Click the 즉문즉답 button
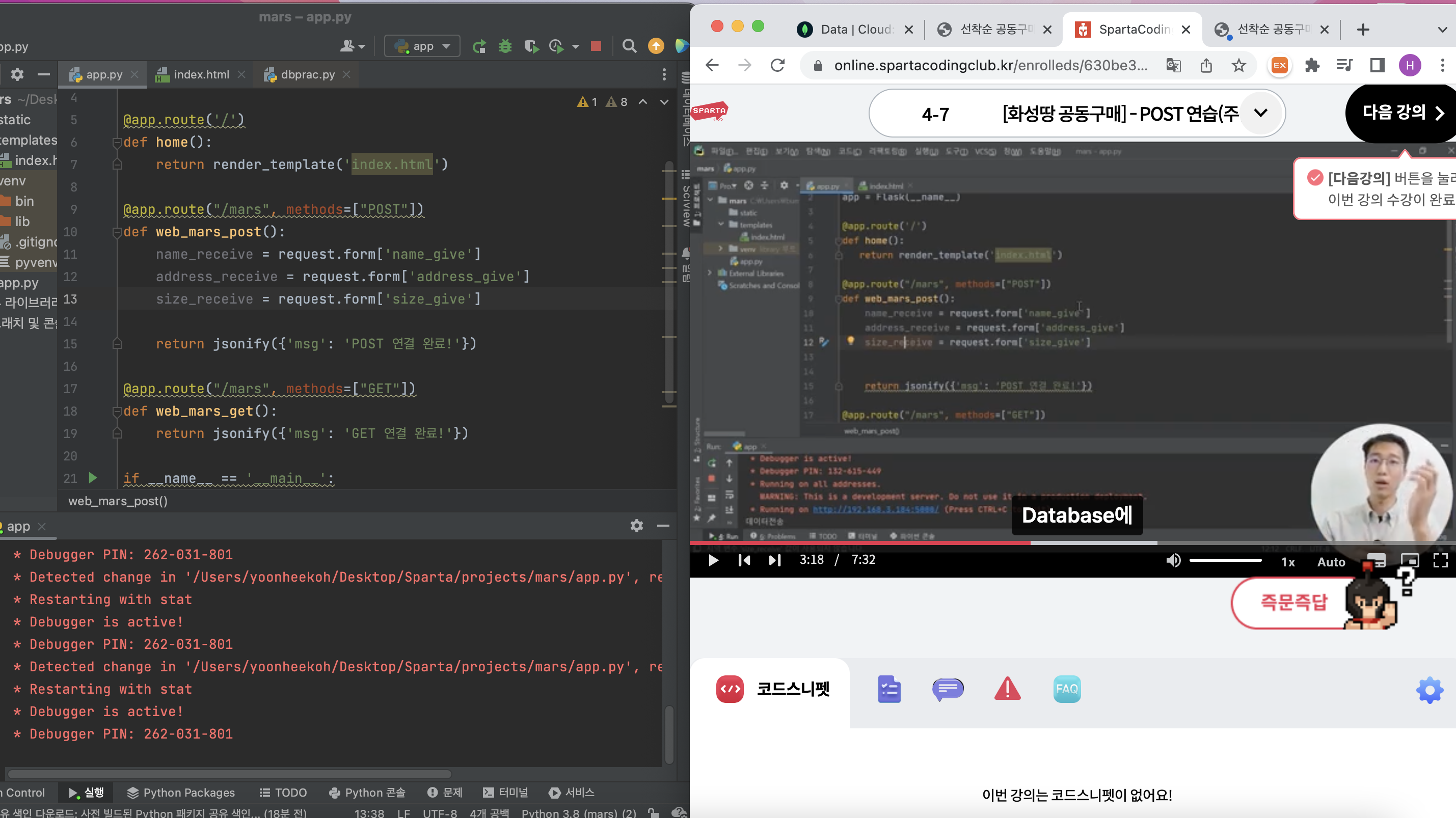The image size is (1456, 818). 1294,602
